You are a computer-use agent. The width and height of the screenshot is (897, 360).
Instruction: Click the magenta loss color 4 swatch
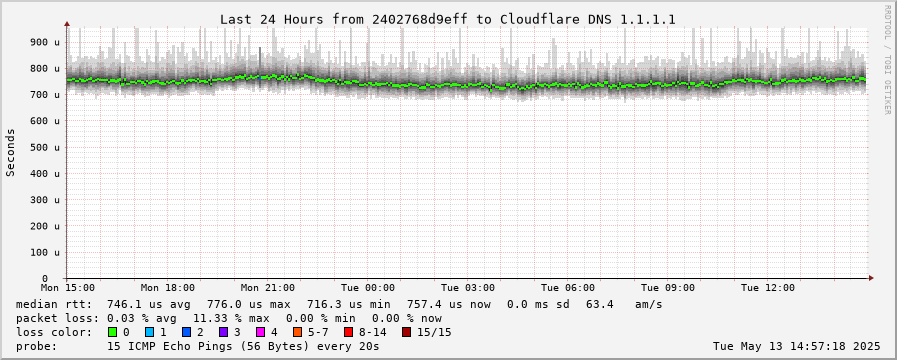pos(260,332)
